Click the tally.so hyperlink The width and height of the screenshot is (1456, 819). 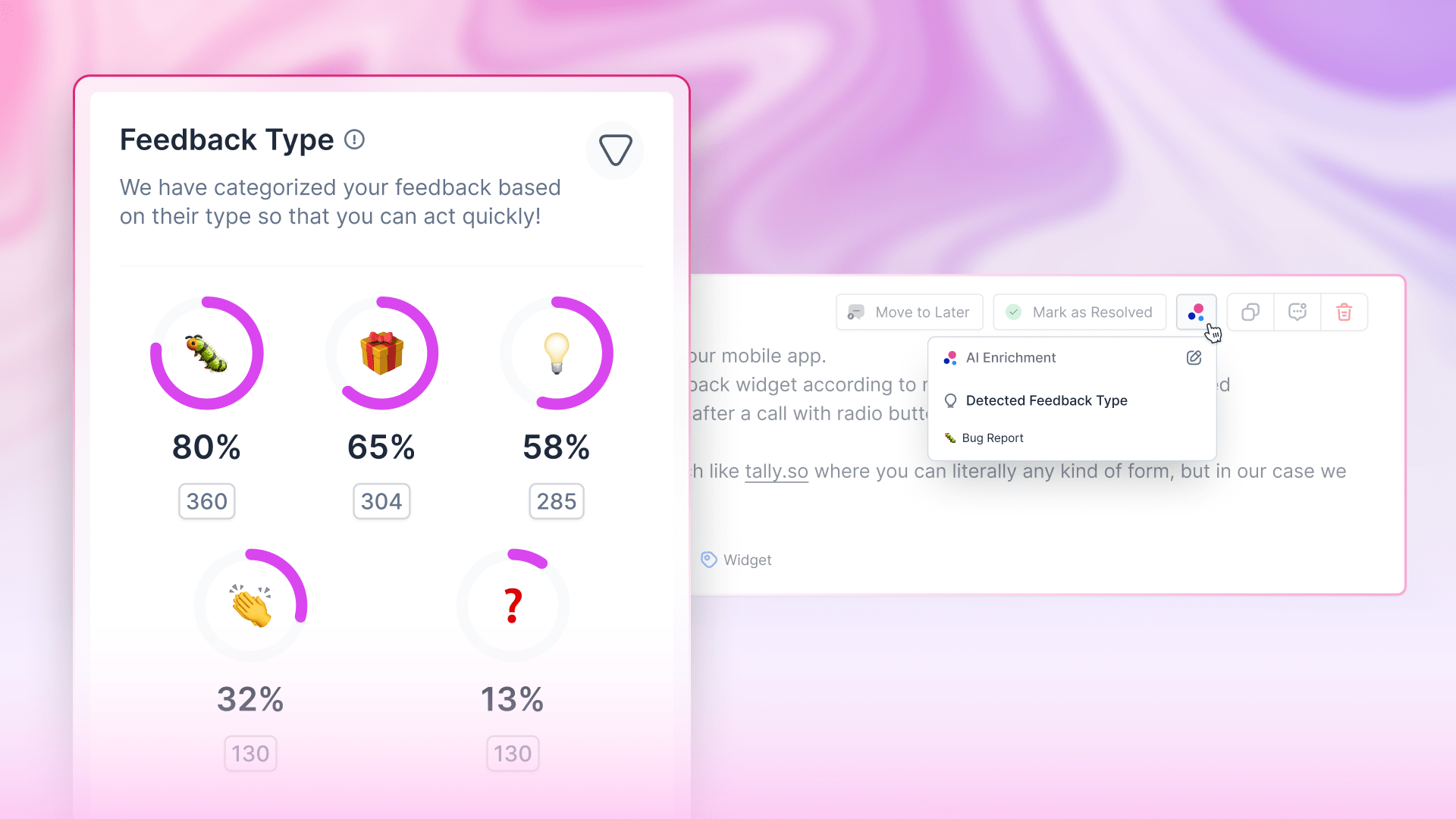click(776, 470)
